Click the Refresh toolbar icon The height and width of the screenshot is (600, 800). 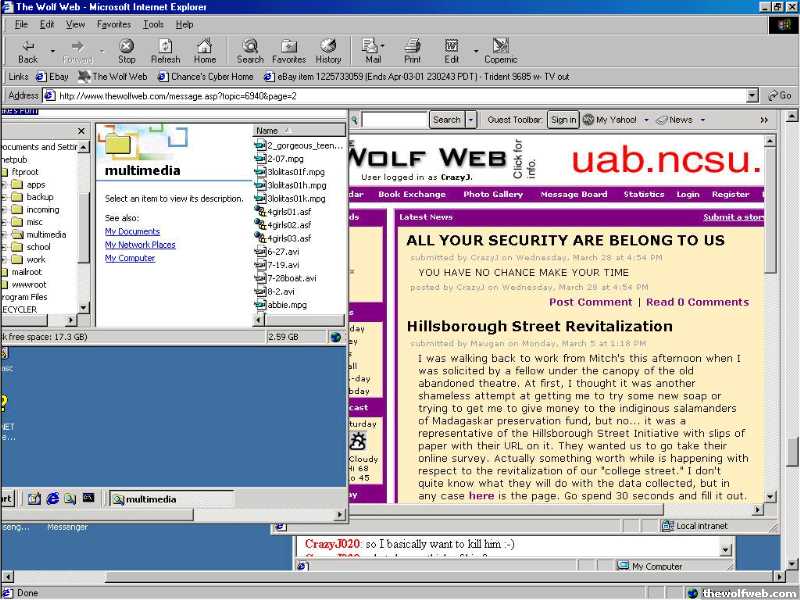pyautogui.click(x=165, y=50)
